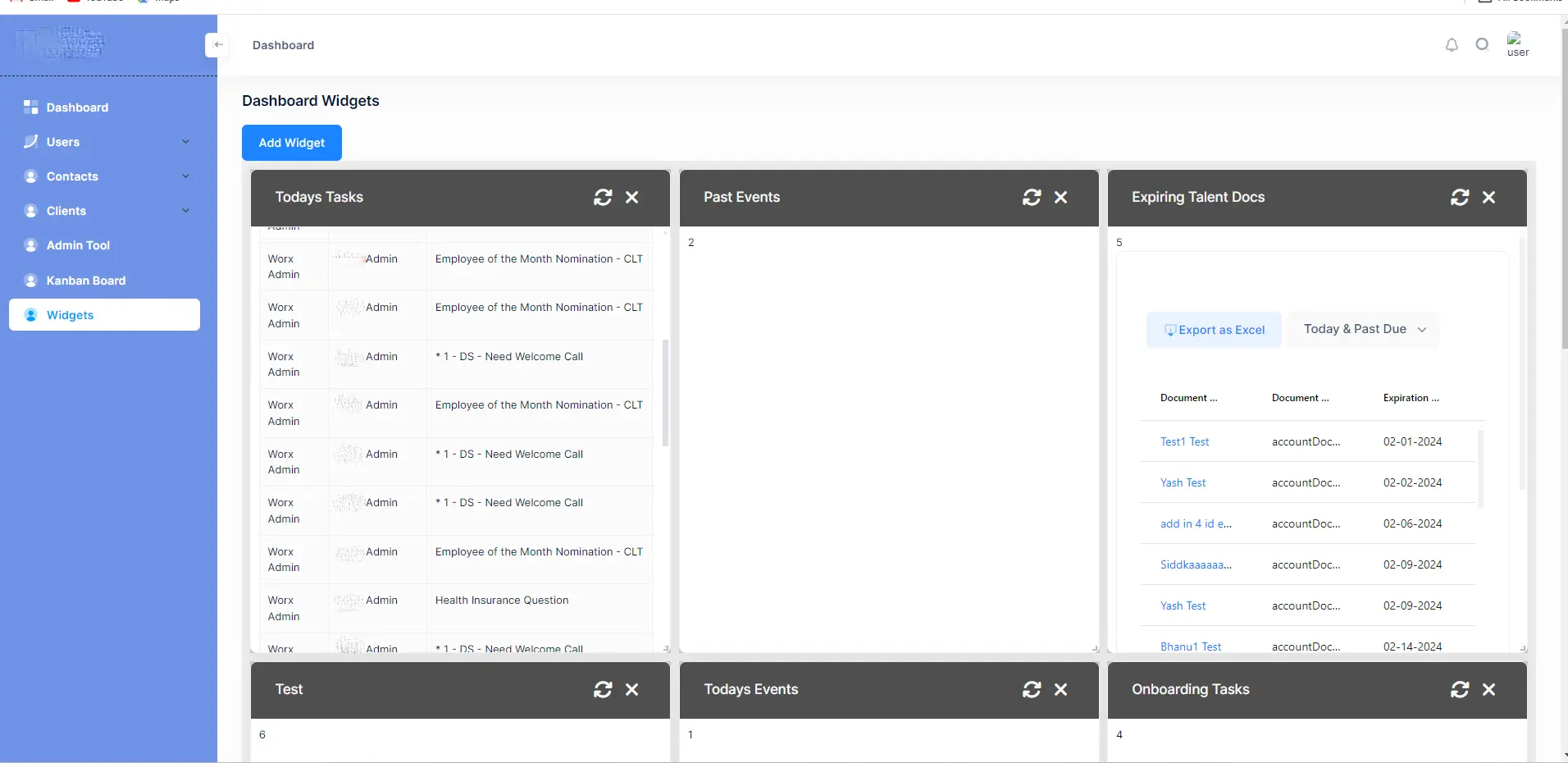Expand the Clients sidebar section

point(185,211)
